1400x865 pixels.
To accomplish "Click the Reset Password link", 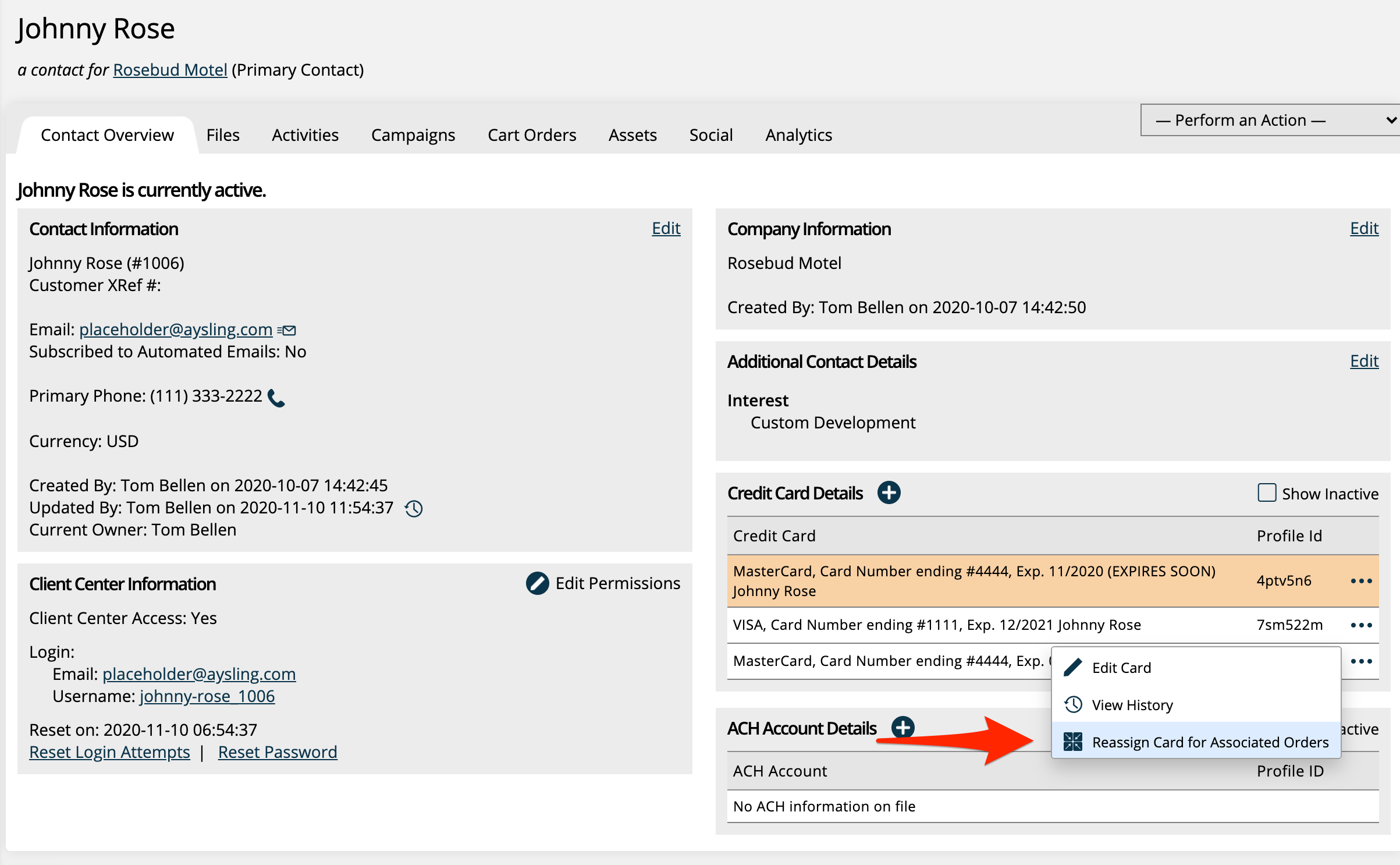I will 278,752.
